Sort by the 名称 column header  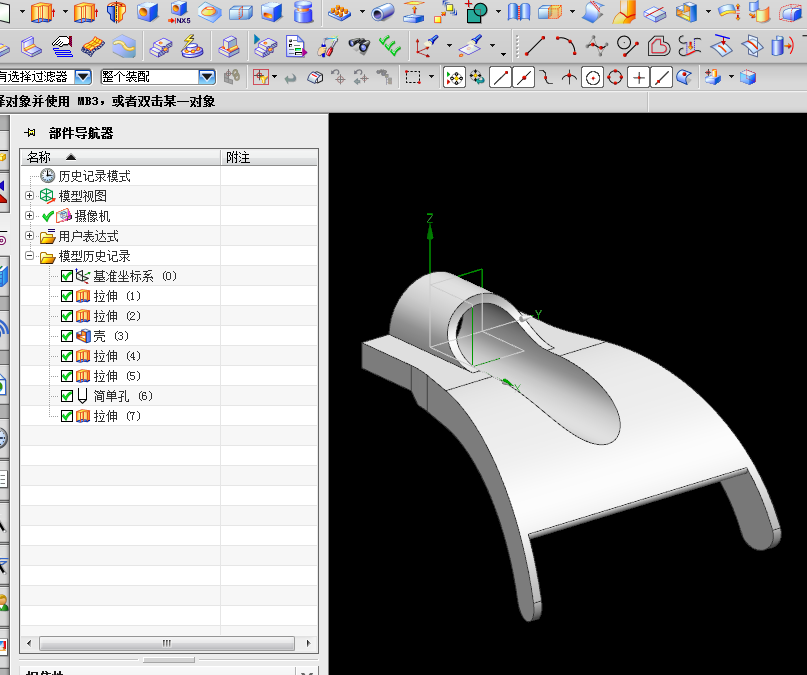coord(40,157)
